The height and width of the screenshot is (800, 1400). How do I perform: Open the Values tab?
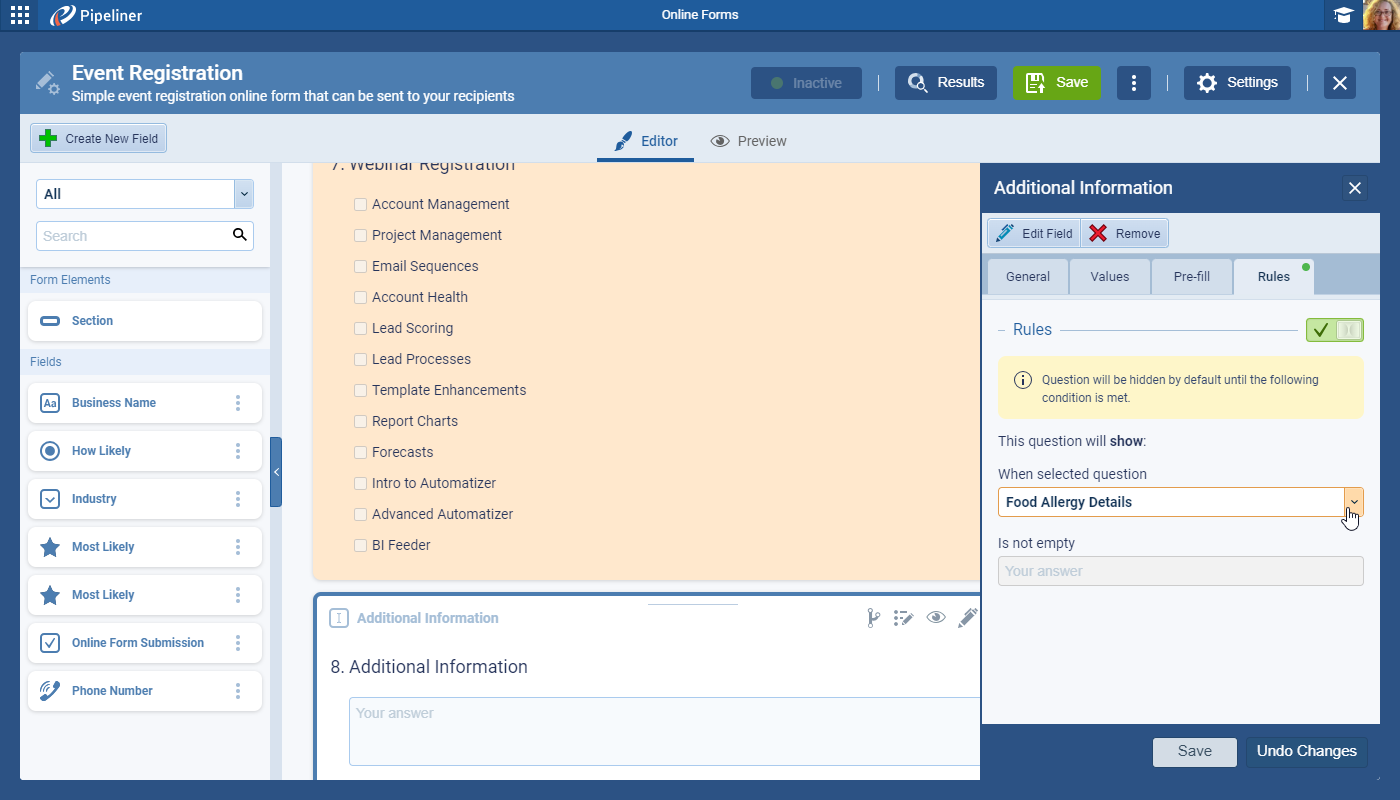click(x=1109, y=277)
